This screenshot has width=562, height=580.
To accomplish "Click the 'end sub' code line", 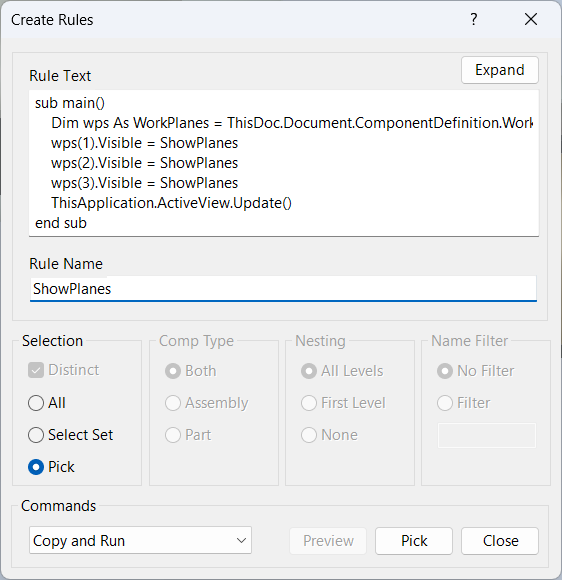I will click(x=61, y=223).
